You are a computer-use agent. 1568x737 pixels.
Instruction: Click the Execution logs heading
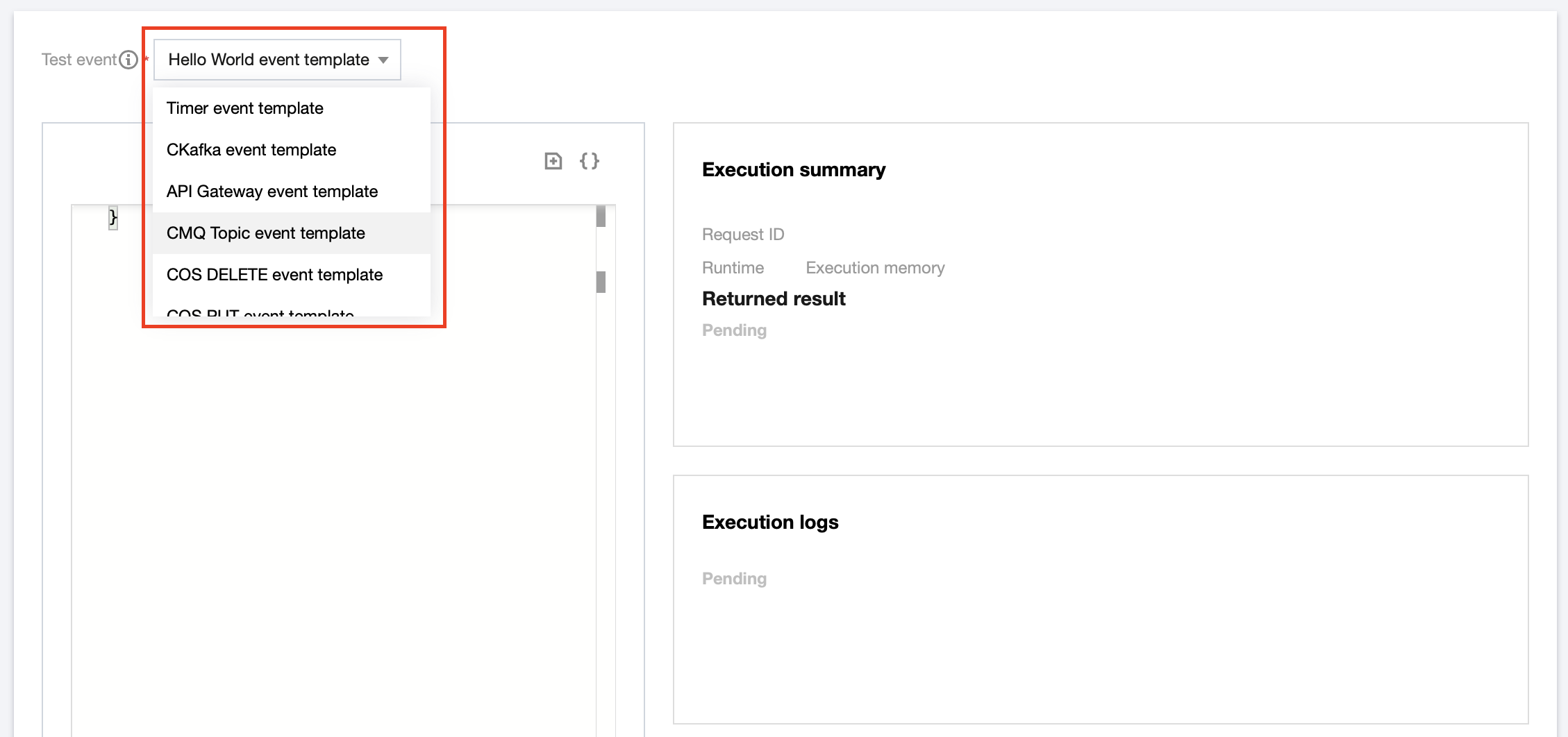coord(770,523)
